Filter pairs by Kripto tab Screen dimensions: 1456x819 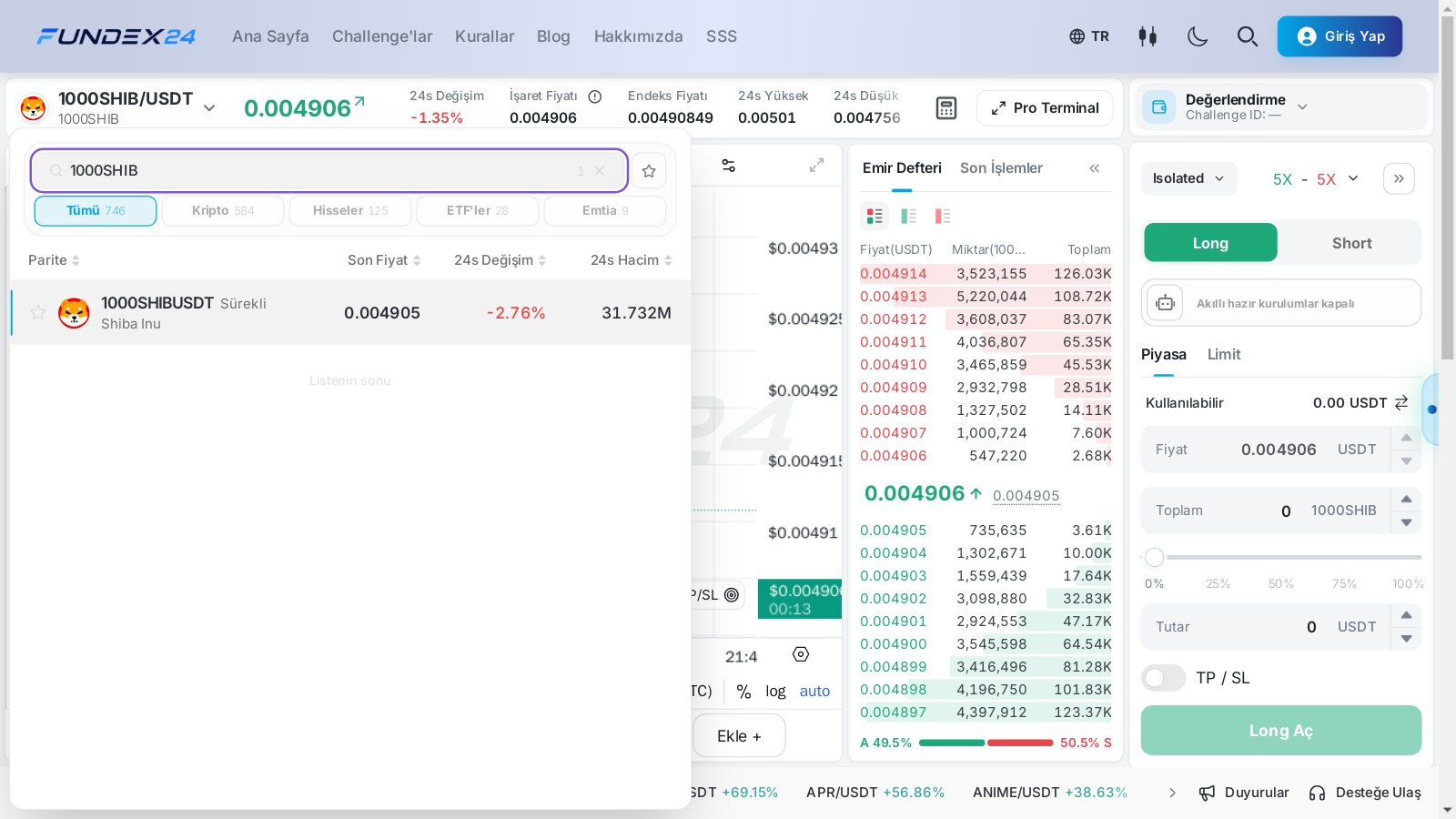(223, 211)
